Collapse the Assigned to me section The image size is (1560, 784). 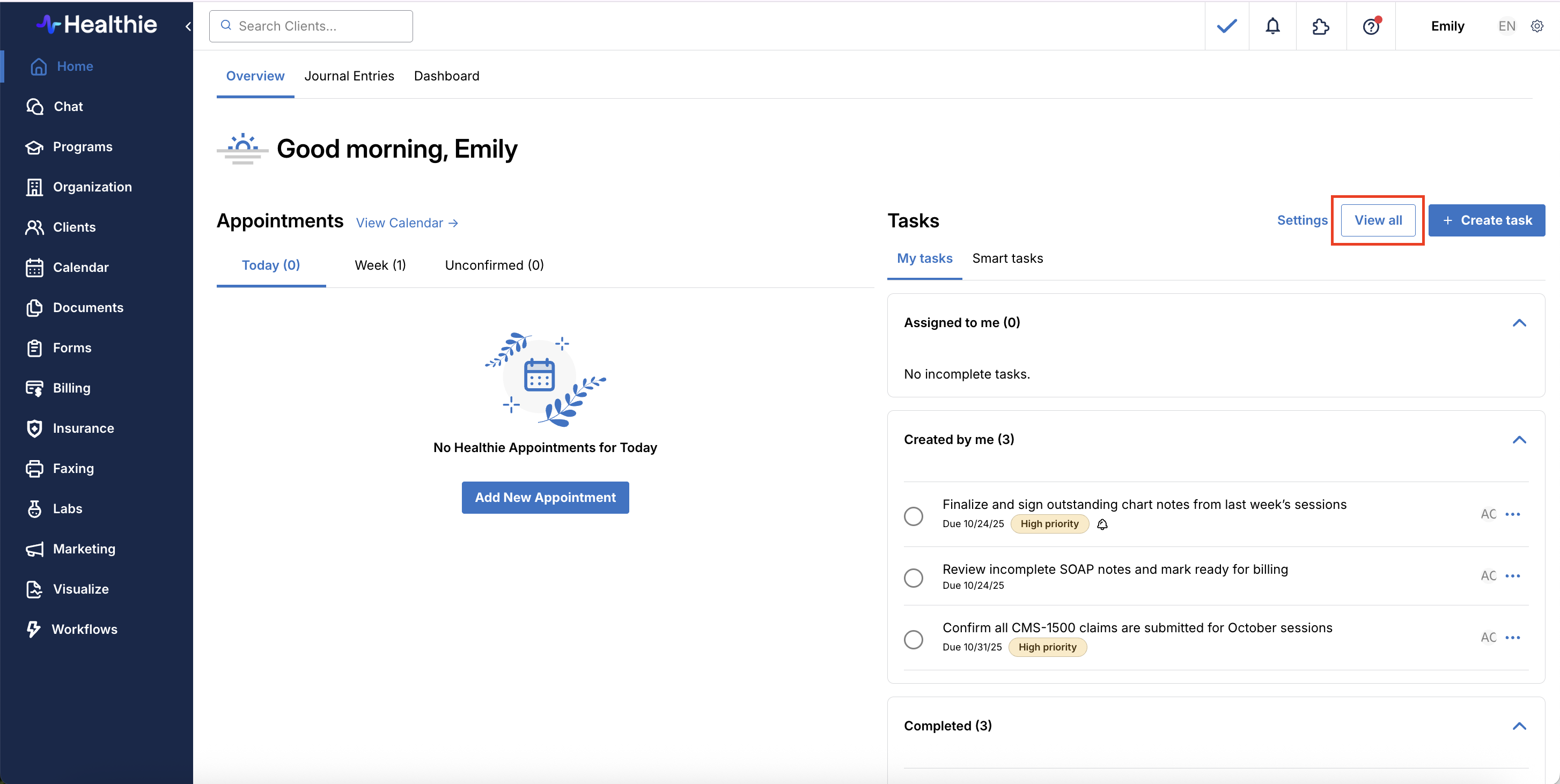[1519, 323]
